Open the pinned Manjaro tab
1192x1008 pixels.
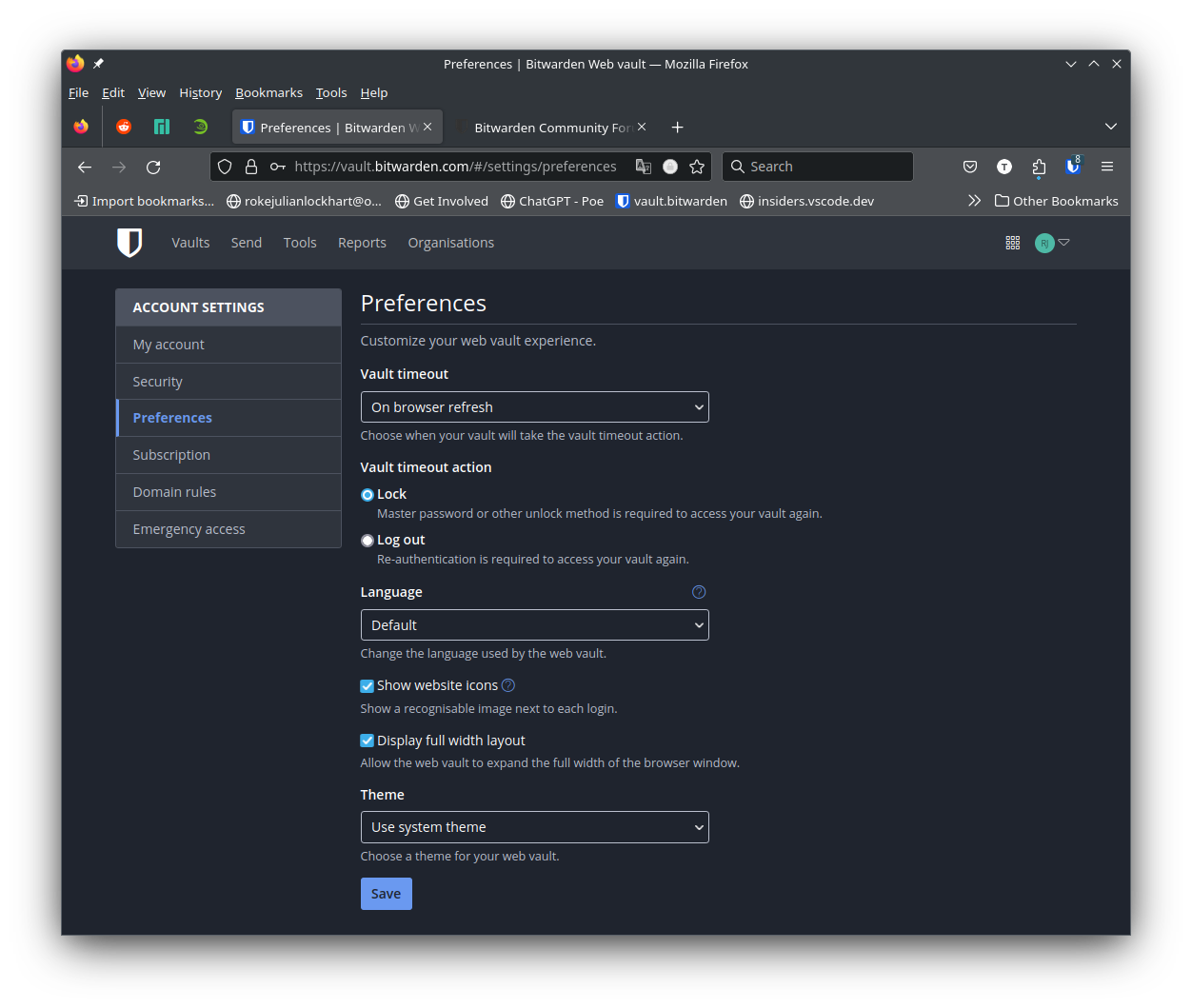click(x=162, y=127)
